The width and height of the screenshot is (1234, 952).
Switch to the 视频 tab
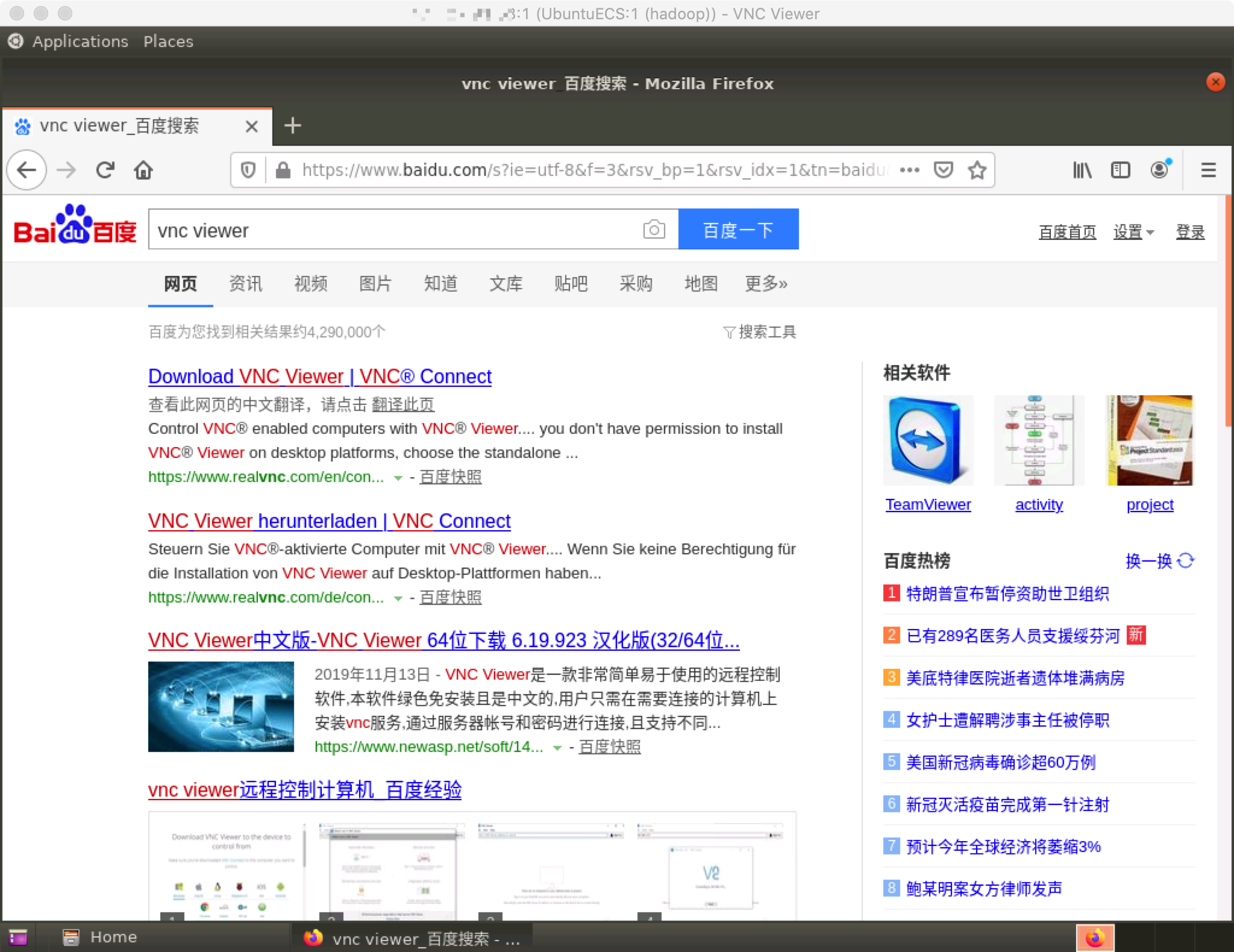310,283
